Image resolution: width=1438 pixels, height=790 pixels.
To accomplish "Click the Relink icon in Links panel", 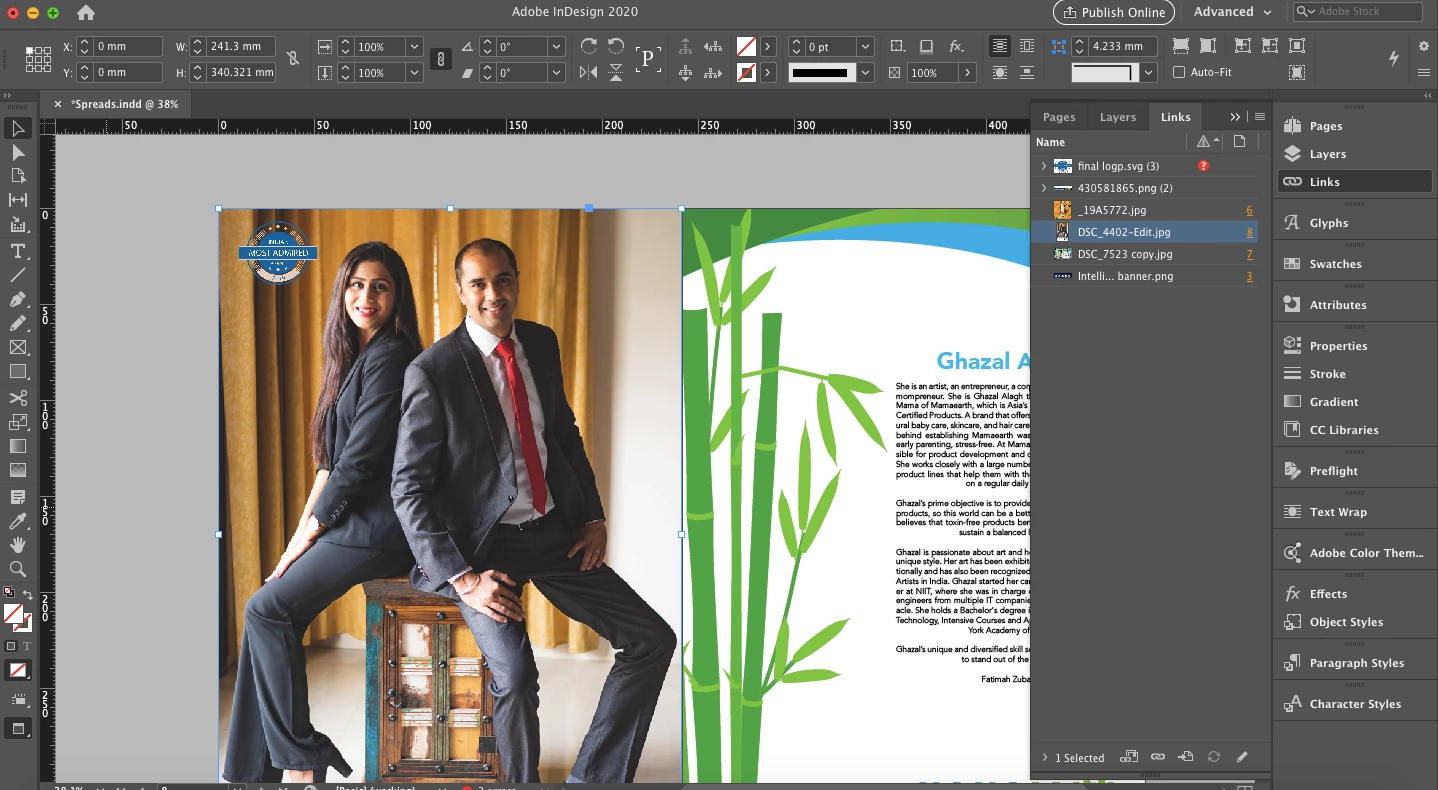I will [x=1157, y=757].
